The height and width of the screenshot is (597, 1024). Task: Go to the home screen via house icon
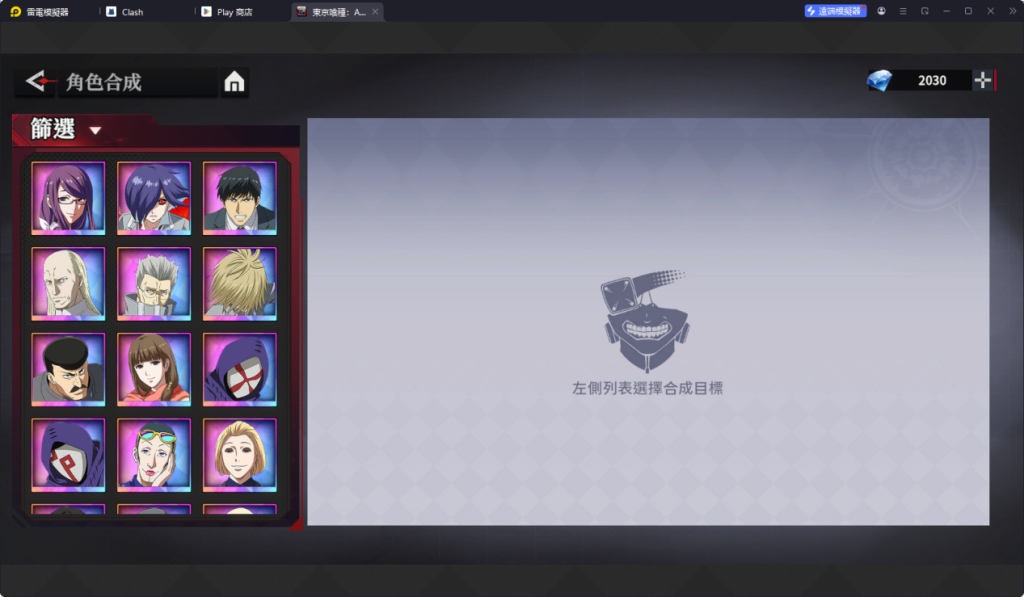(234, 83)
